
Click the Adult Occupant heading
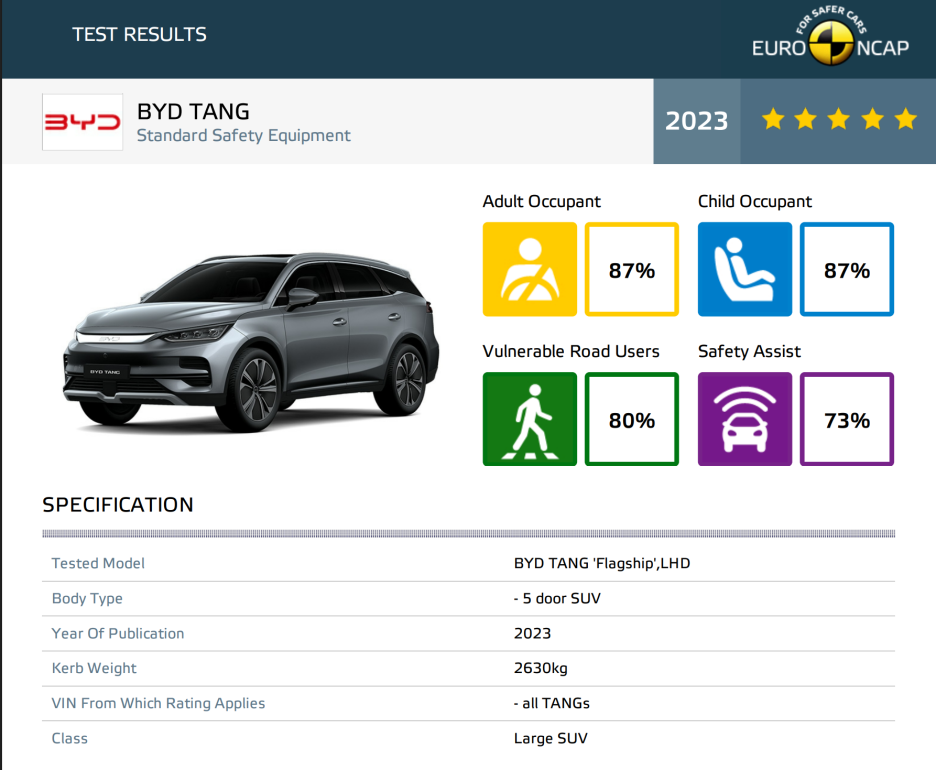[x=541, y=202]
